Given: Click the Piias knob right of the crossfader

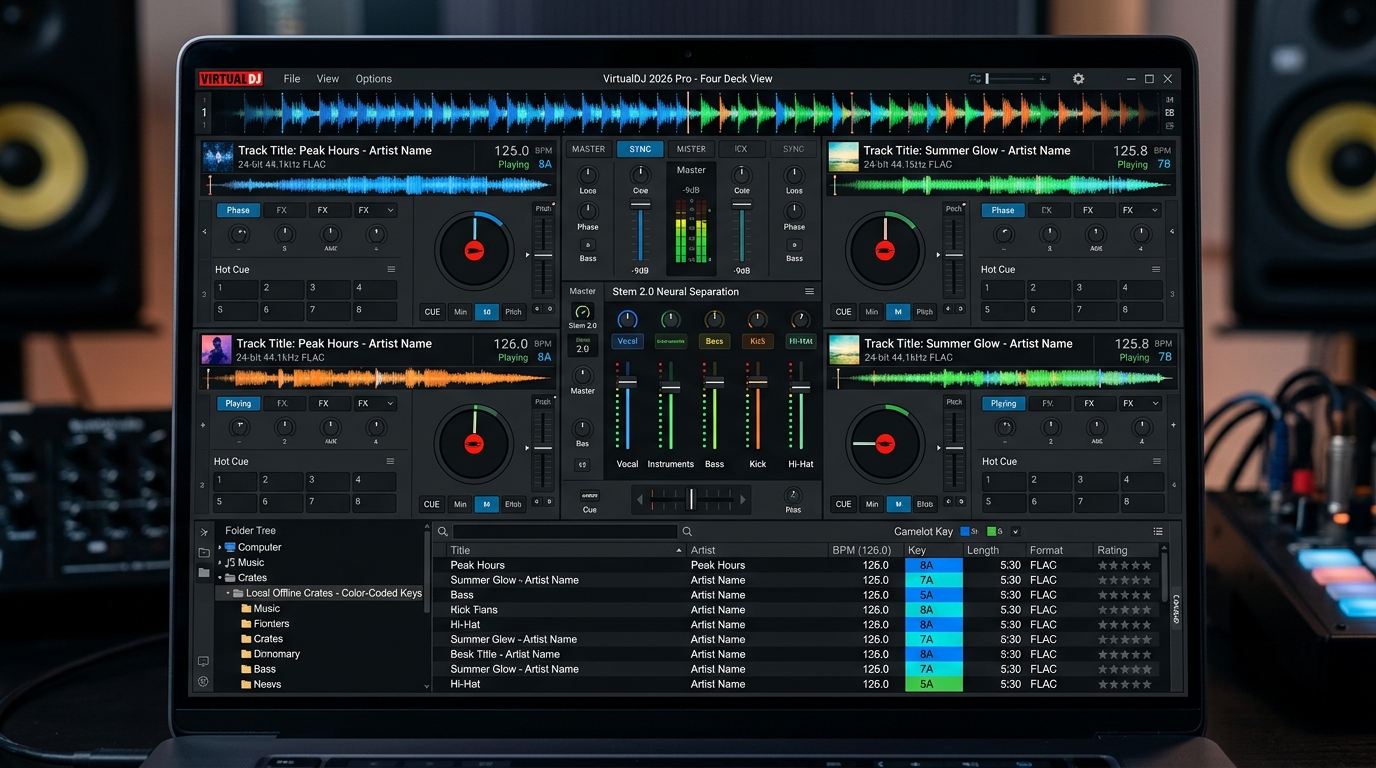Looking at the screenshot, I should [793, 495].
